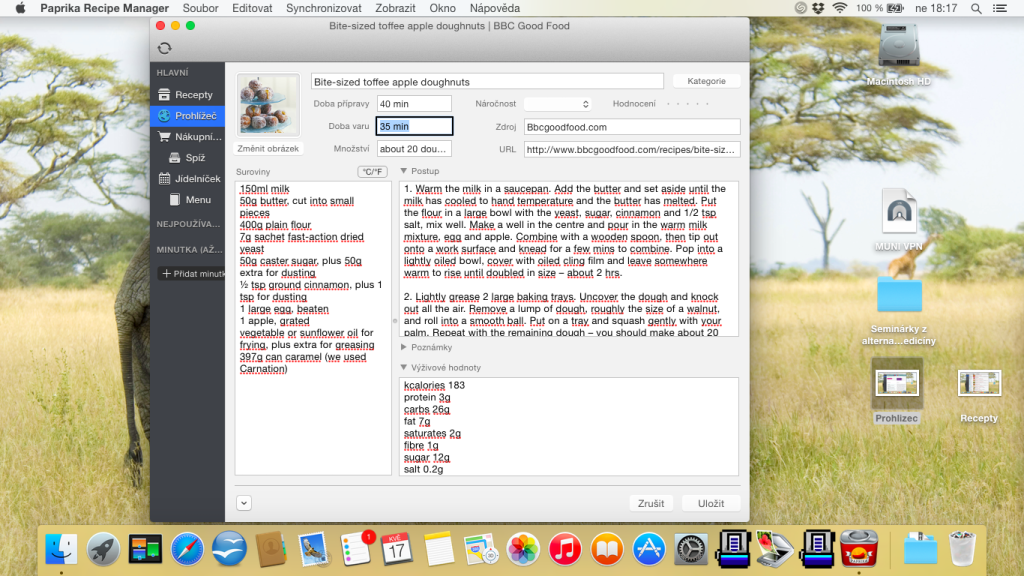Open the bottom-left chevron dropdown button
This screenshot has height=576, width=1024.
[244, 504]
